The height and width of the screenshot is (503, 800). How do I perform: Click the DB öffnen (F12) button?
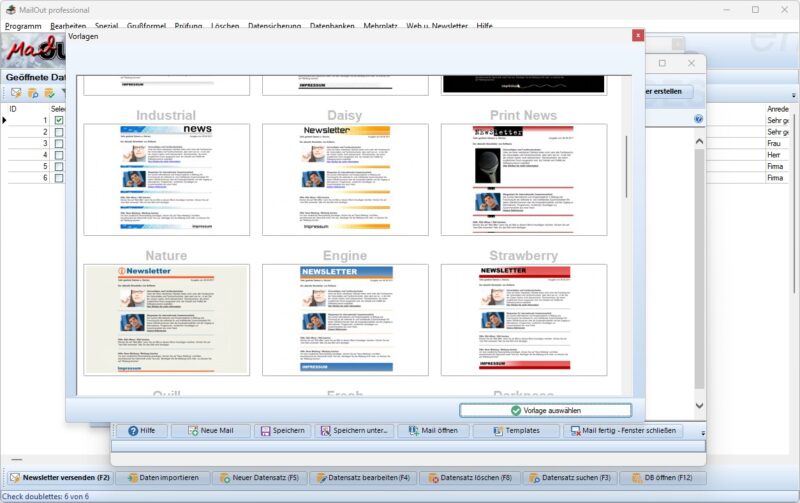pos(662,478)
